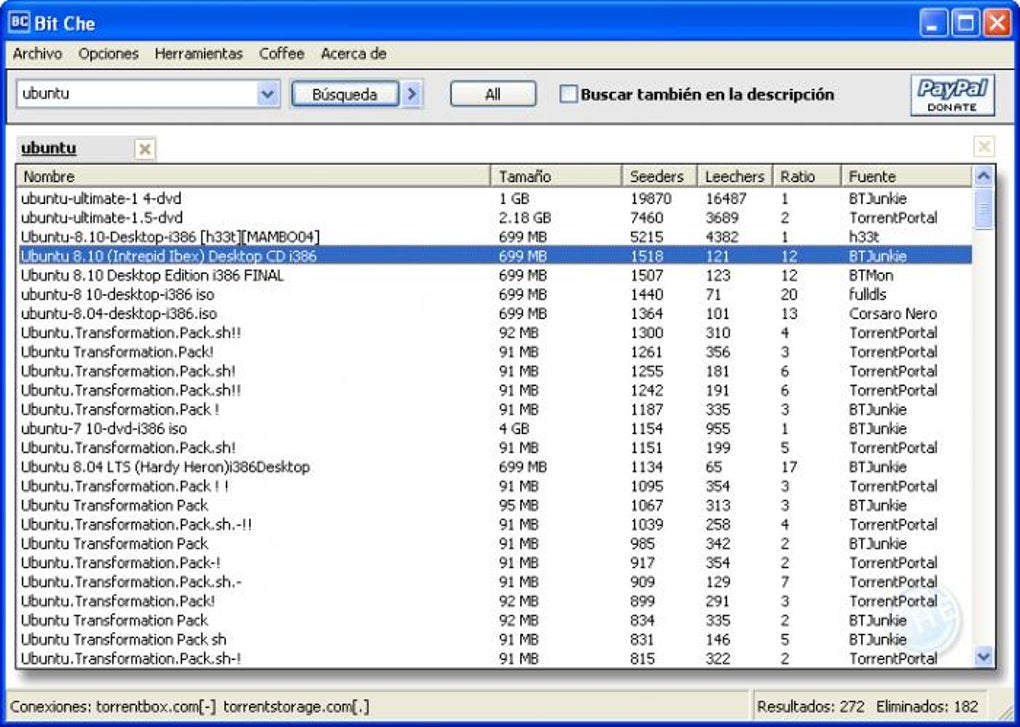Viewport: 1020px width, 727px height.
Task: Close the ubuntu search tab
Action: click(145, 150)
